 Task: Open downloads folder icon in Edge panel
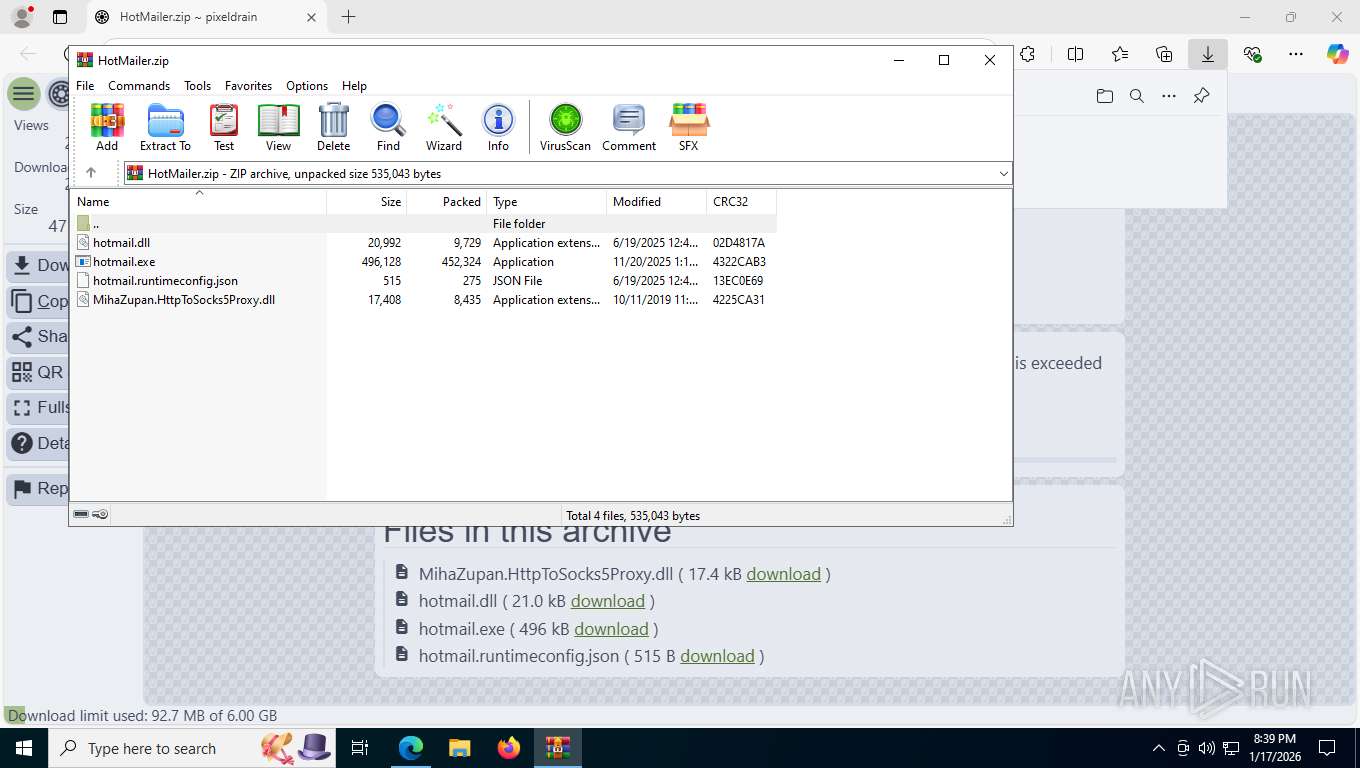click(1104, 96)
